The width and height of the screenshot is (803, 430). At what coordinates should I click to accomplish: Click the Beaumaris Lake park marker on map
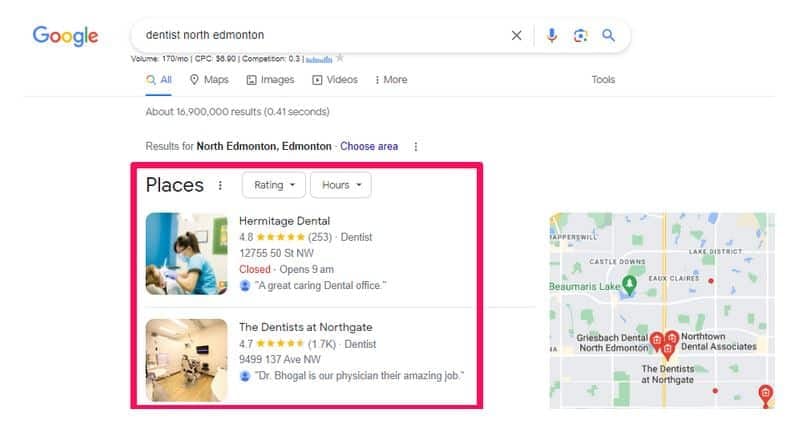tap(629, 285)
